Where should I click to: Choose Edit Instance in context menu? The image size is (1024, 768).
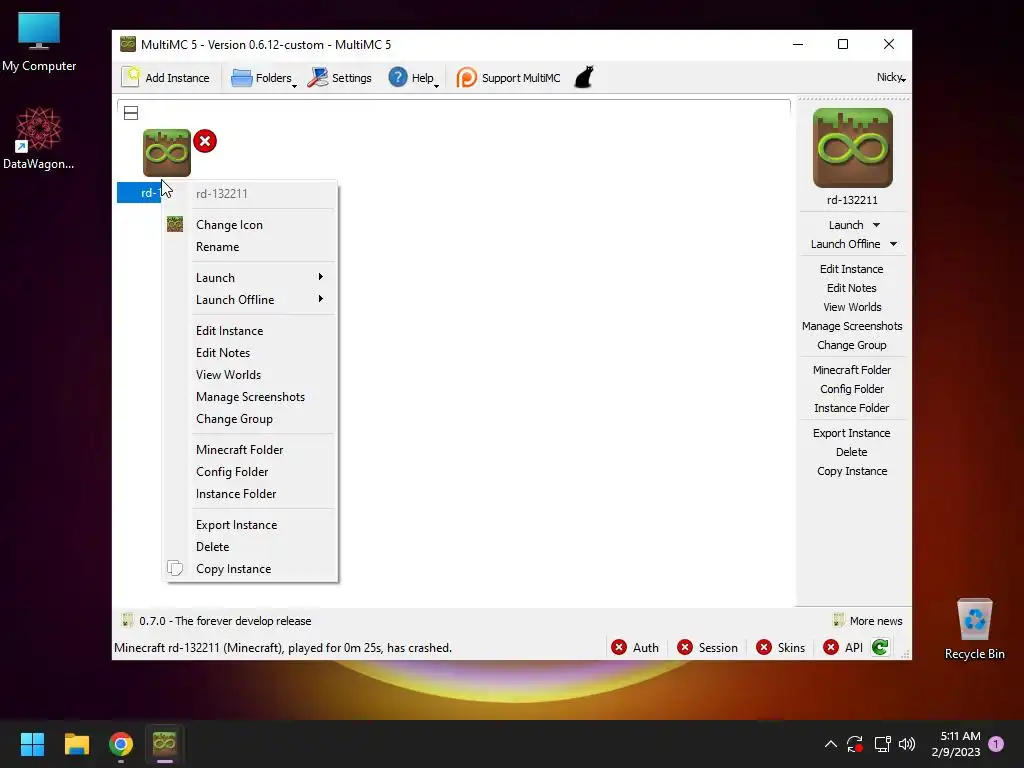[x=249, y=330]
